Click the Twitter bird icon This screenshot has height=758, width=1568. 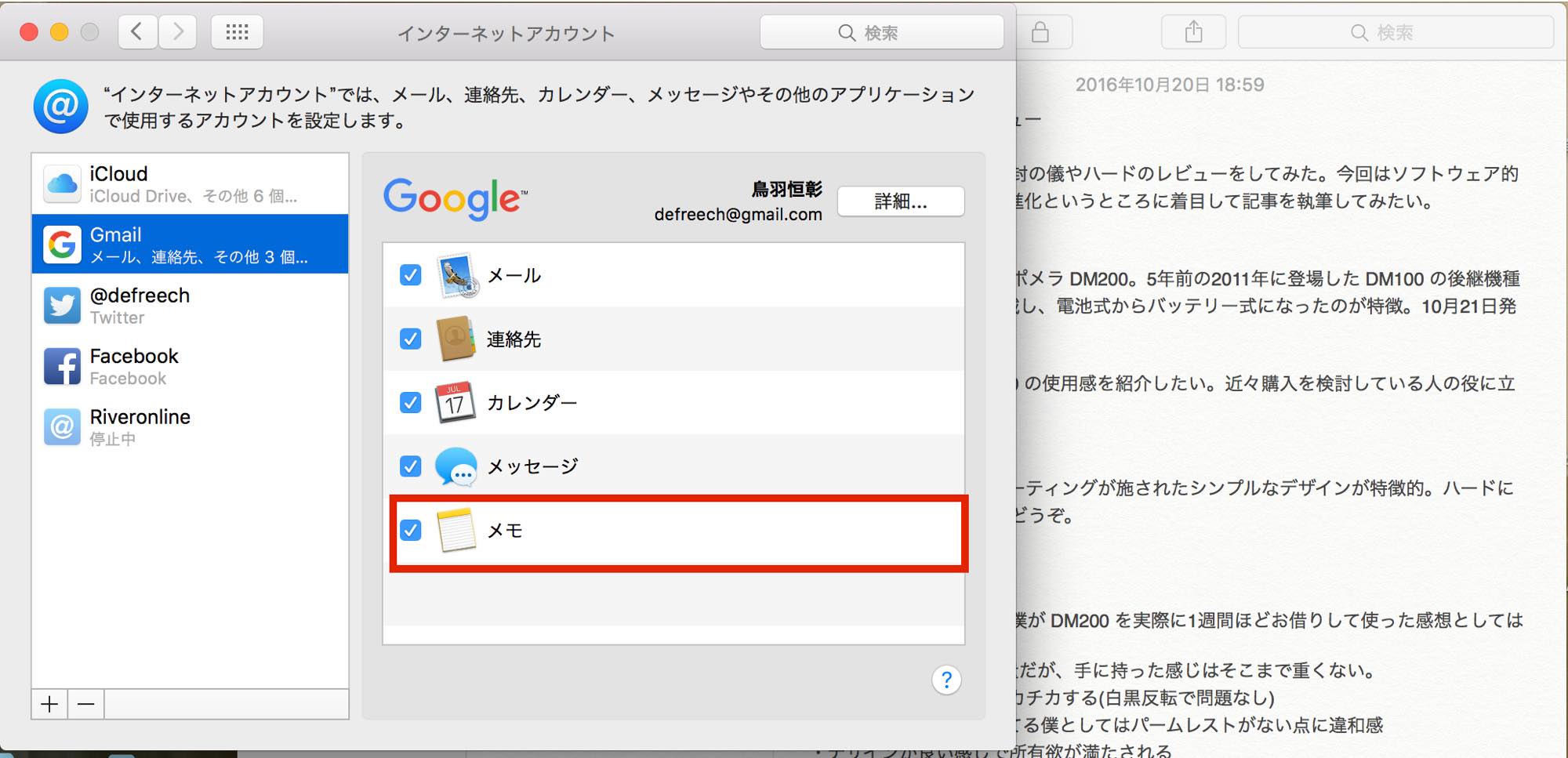pyautogui.click(x=62, y=305)
